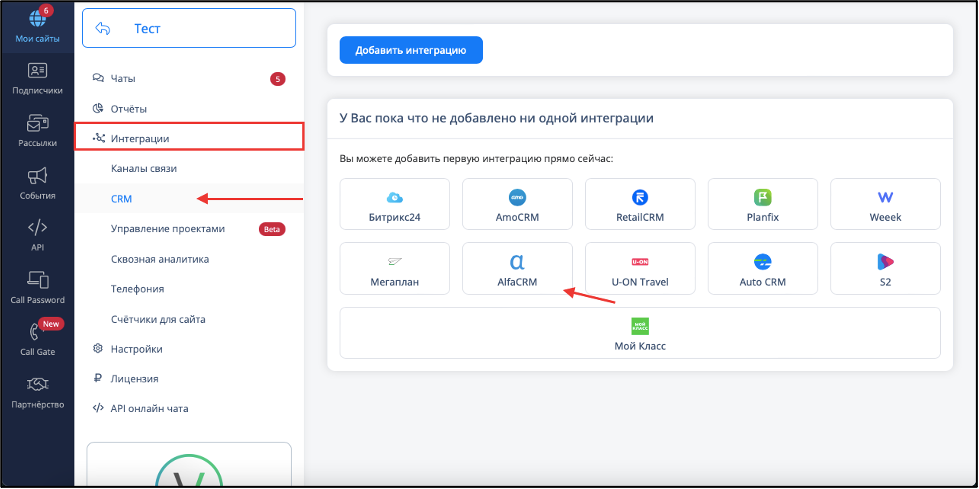Select the Auto CRM integration card
The height and width of the screenshot is (489, 979).
point(762,269)
